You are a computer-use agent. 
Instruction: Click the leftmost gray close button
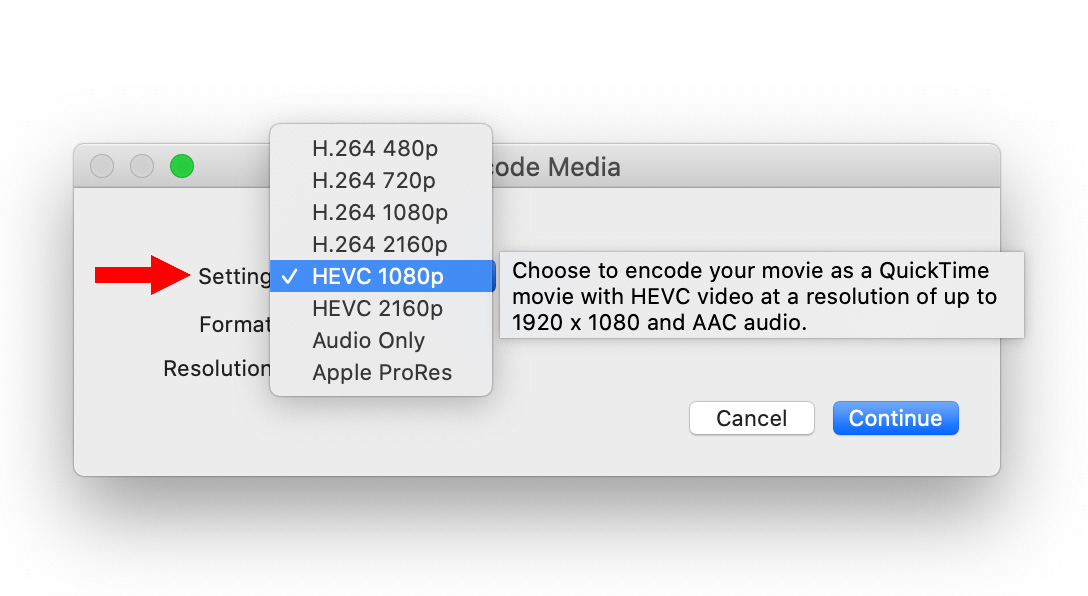102,166
